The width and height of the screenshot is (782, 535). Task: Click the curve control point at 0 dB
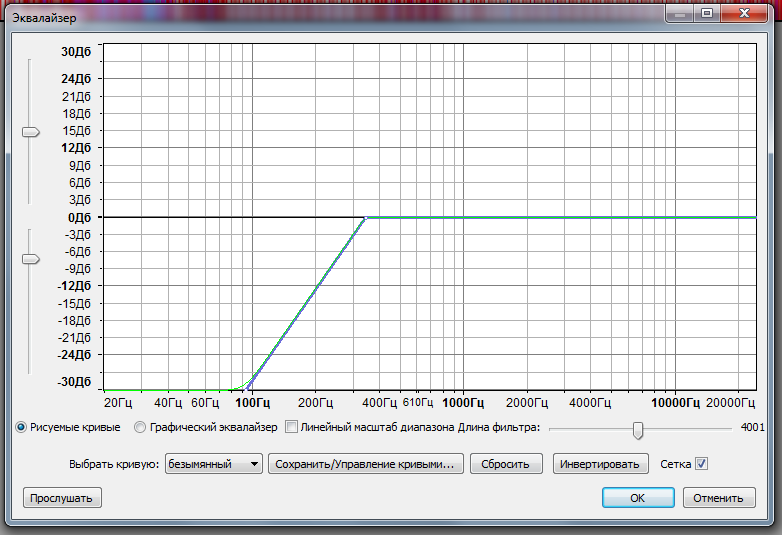click(366, 218)
